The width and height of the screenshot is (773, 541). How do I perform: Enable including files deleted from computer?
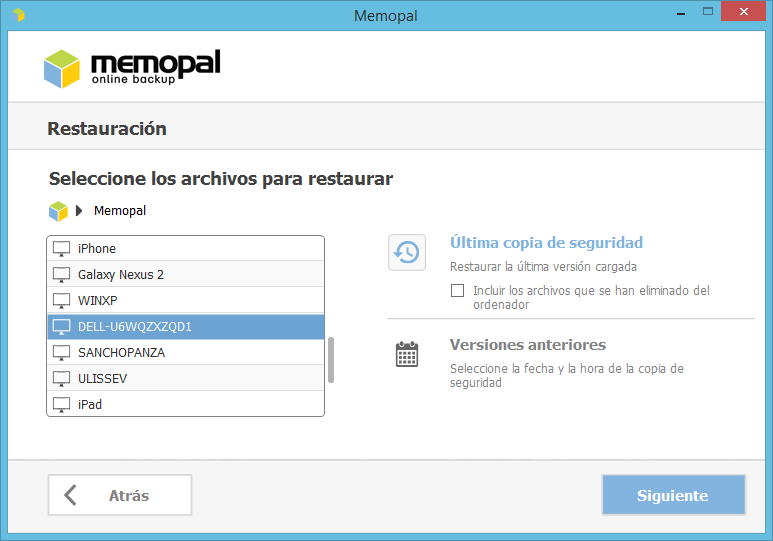click(457, 290)
